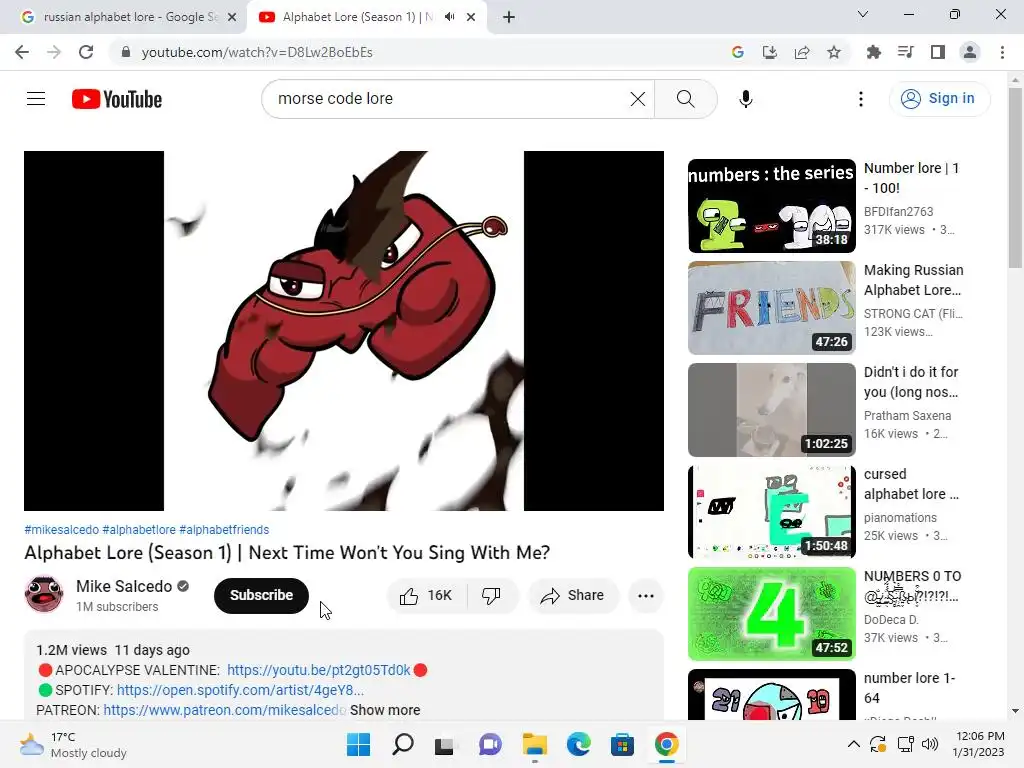Launch Microsoft Edge from taskbar
Image resolution: width=1024 pixels, height=768 pixels.
point(578,744)
